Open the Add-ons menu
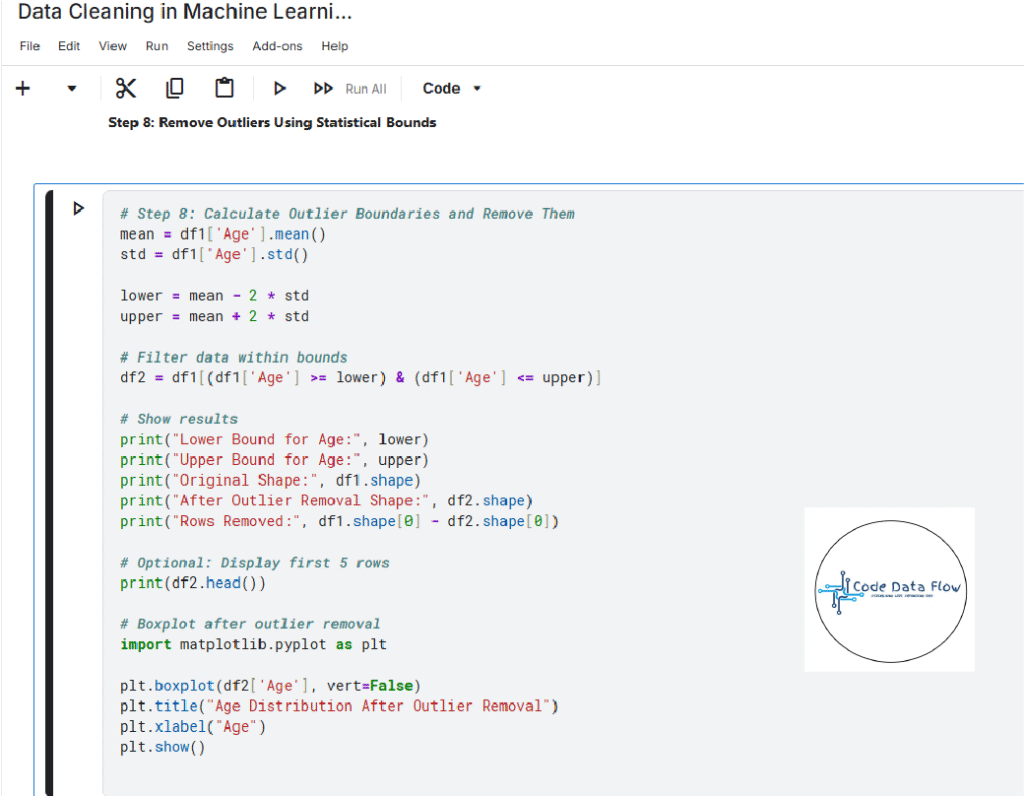 coord(277,46)
